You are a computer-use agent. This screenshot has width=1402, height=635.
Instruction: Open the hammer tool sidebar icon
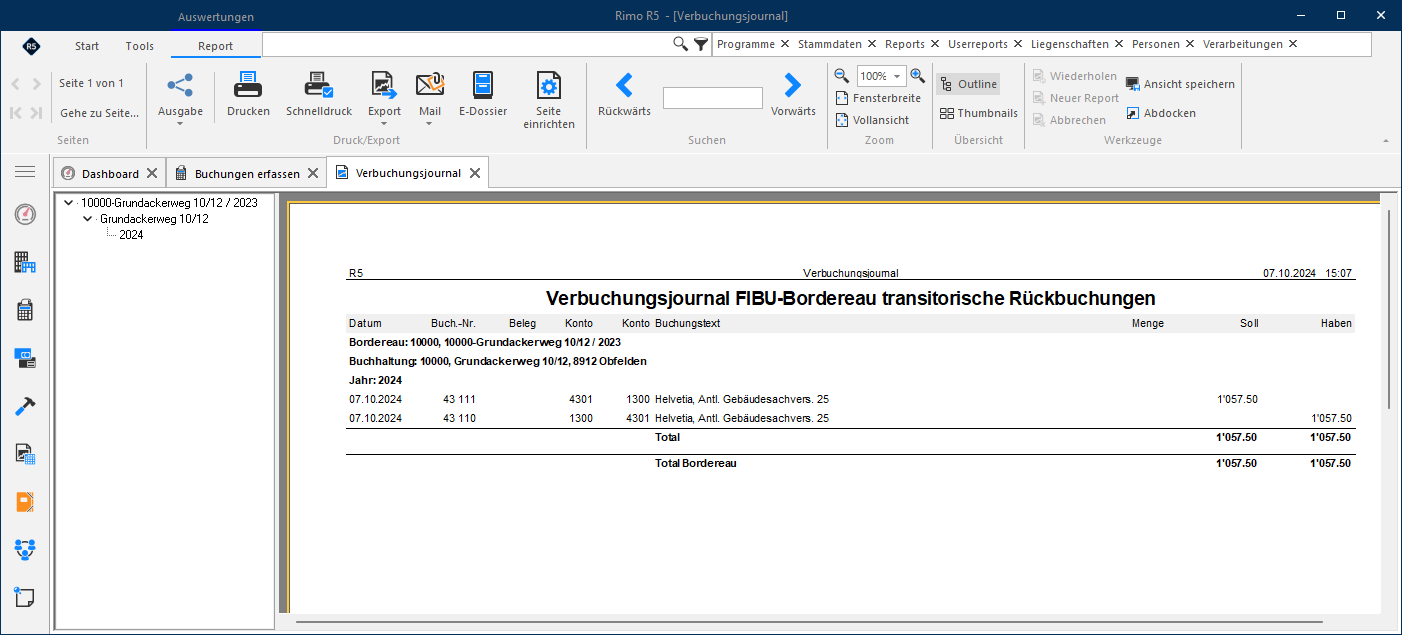tap(25, 406)
